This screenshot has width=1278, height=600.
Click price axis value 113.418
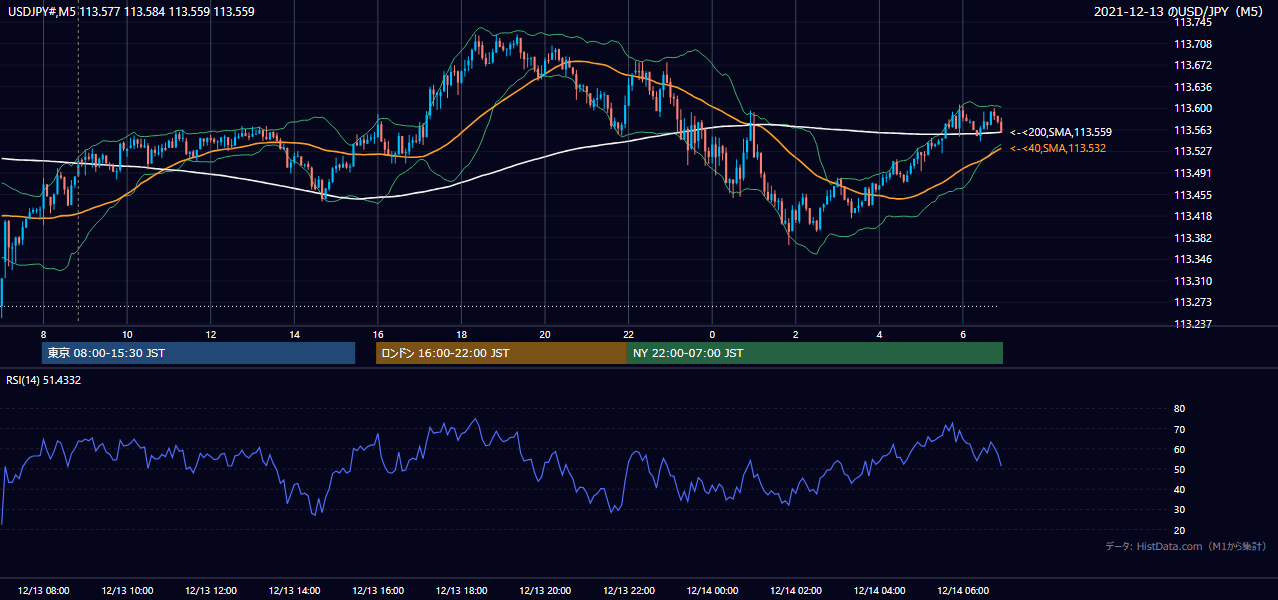click(1192, 216)
